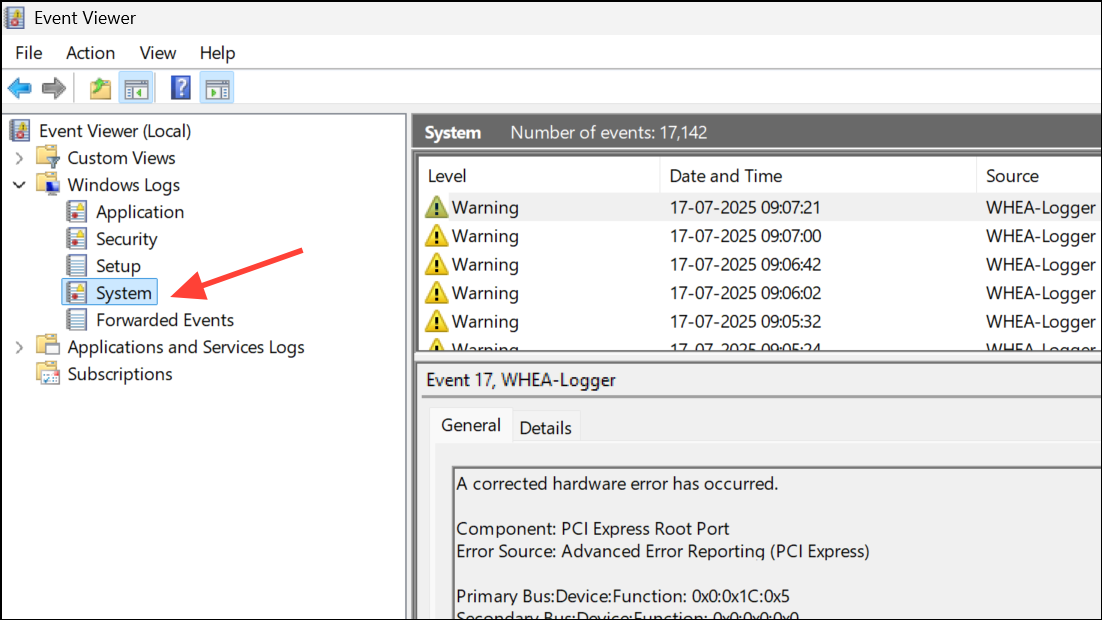Click the 'Error Source: Advanced Error Reporting' line

(663, 551)
